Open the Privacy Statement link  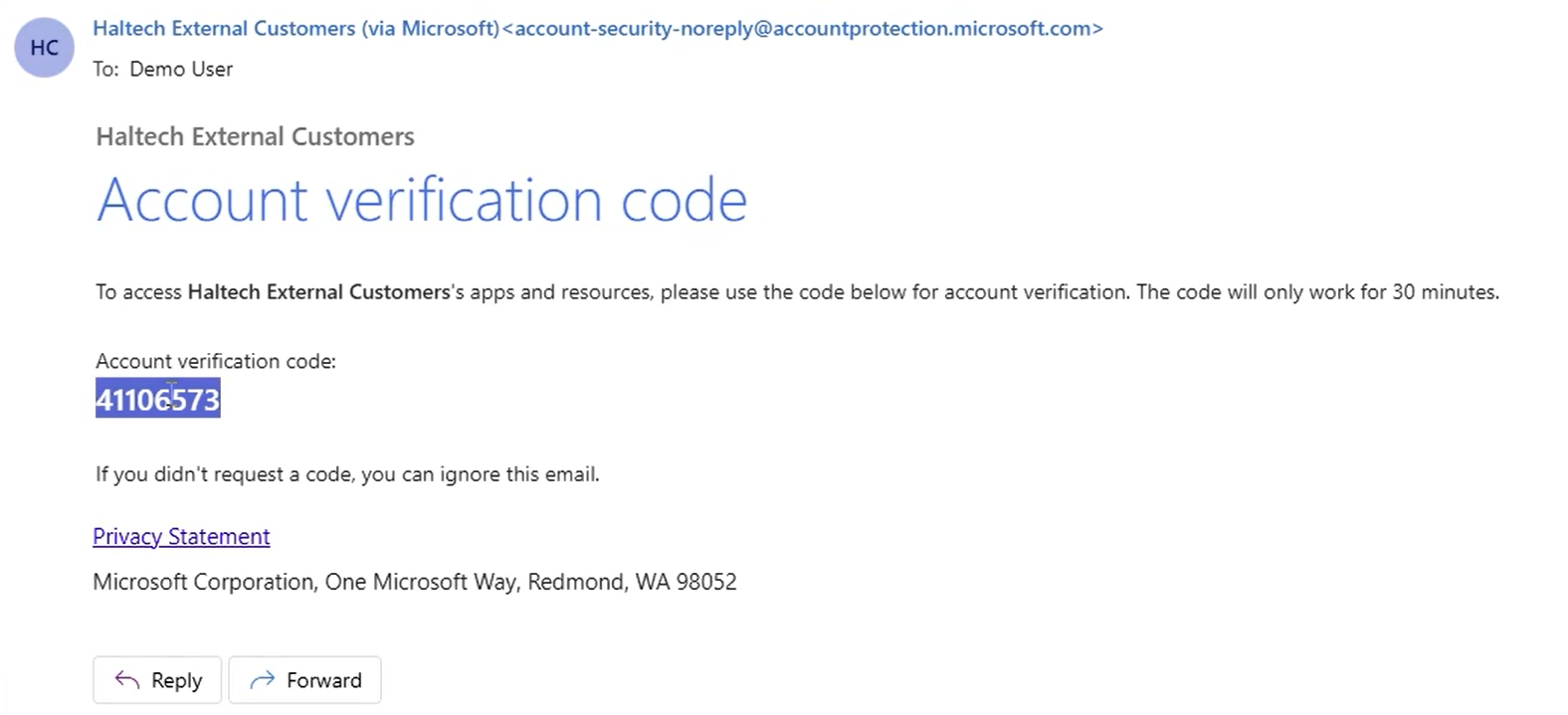(181, 537)
